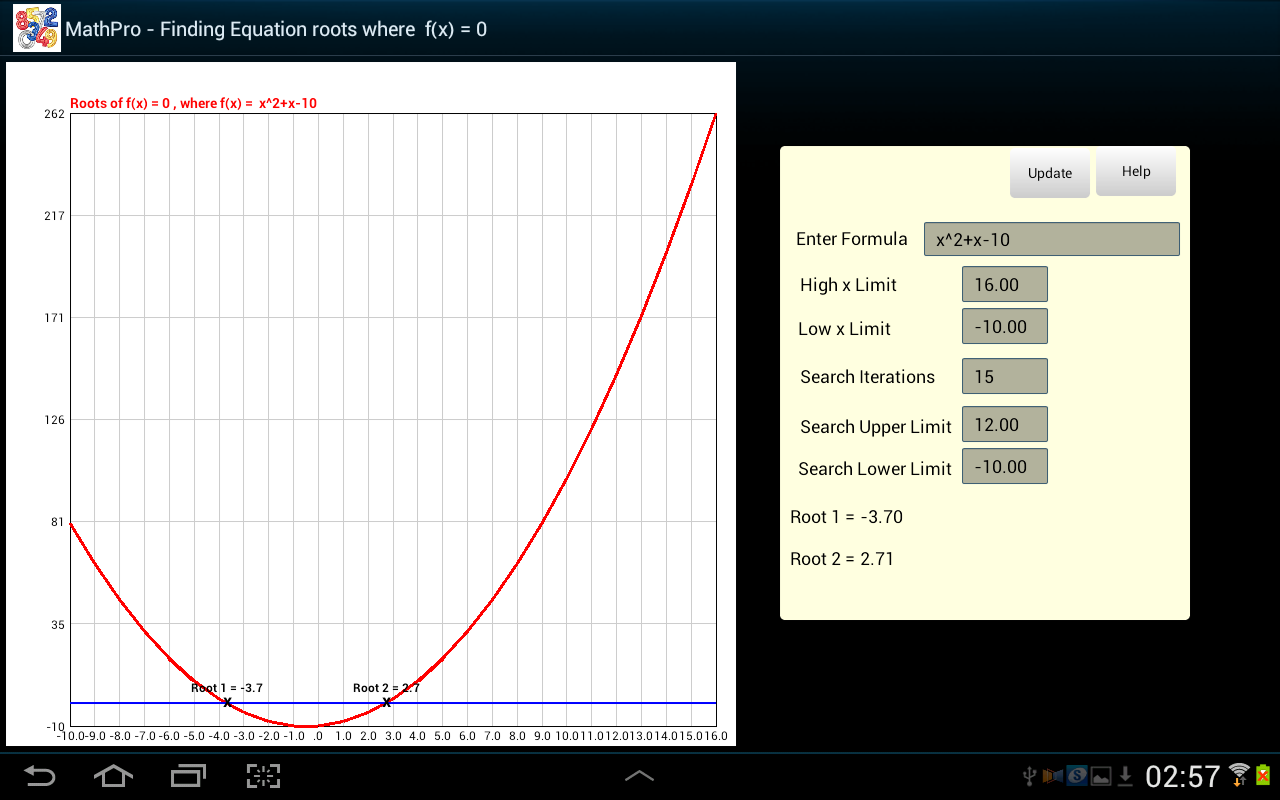1280x800 pixels.
Task: Tap the Search Upper Limit label
Action: click(876, 427)
